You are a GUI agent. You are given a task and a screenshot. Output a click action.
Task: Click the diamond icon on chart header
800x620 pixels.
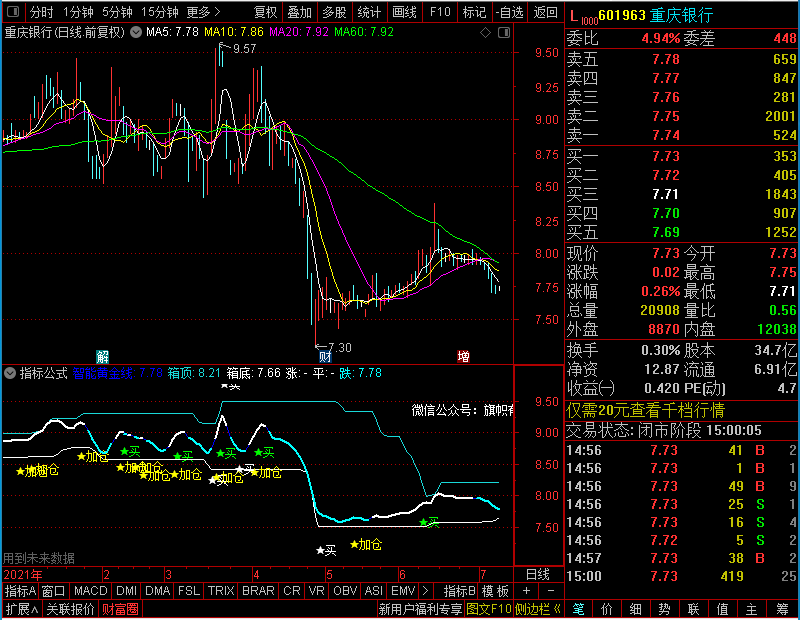click(x=485, y=33)
